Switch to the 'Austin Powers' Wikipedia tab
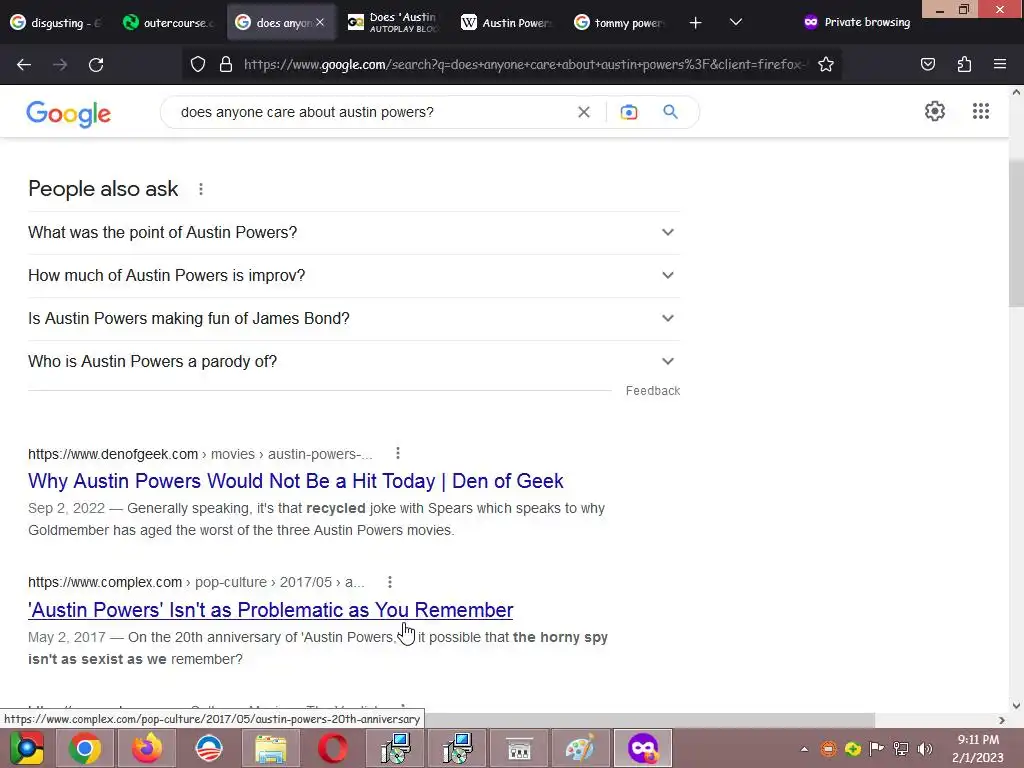The image size is (1024, 768). (x=507, y=23)
